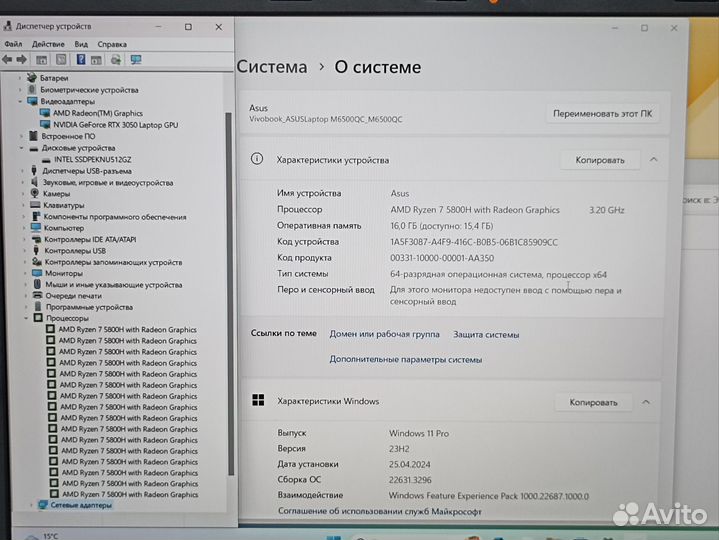Viewport: 719px width, 540px height.
Task: Click the Код устройства value text
Action: 474,242
